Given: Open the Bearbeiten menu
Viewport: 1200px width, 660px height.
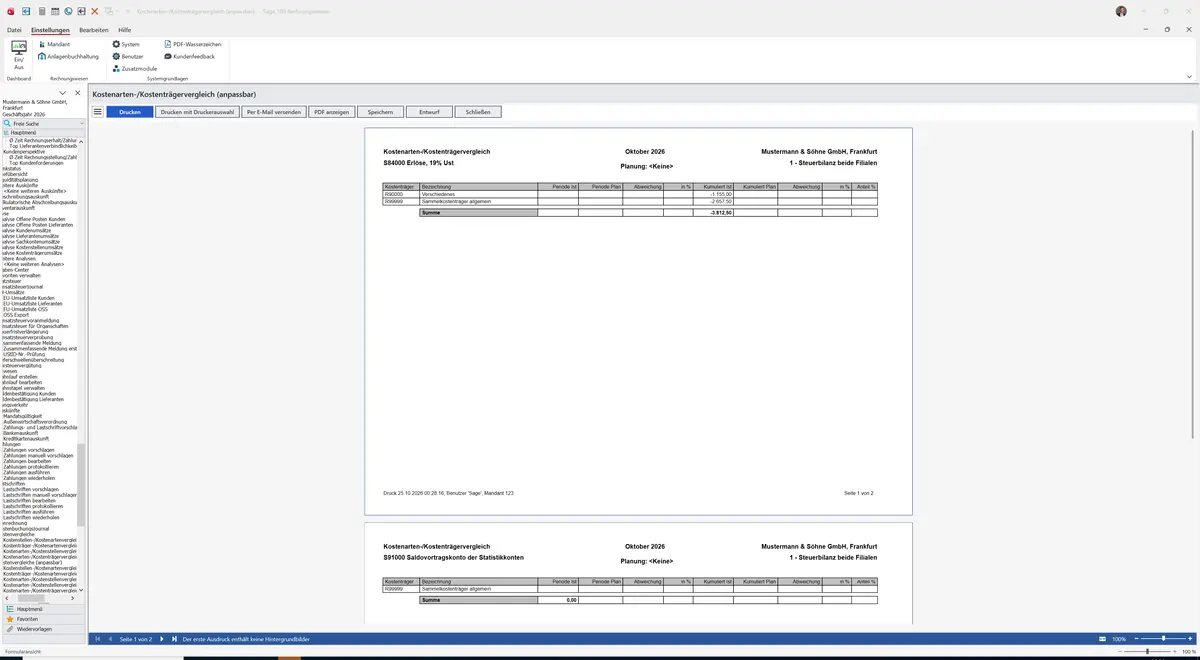Looking at the screenshot, I should tap(94, 30).
